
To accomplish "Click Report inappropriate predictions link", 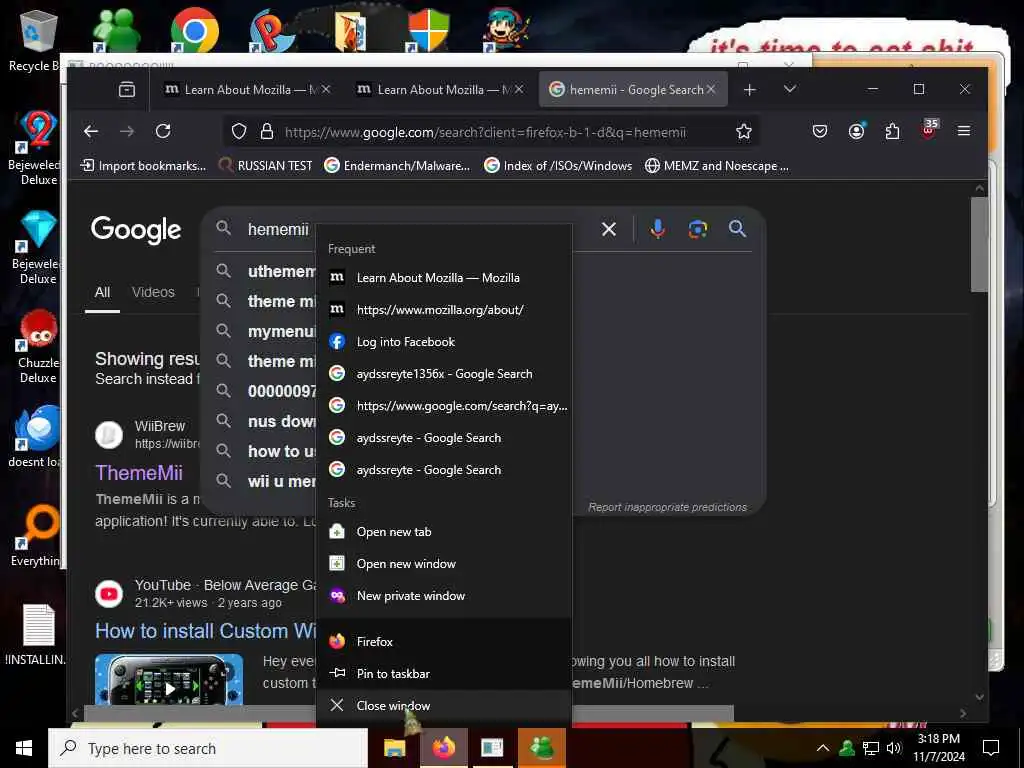I will [x=667, y=507].
